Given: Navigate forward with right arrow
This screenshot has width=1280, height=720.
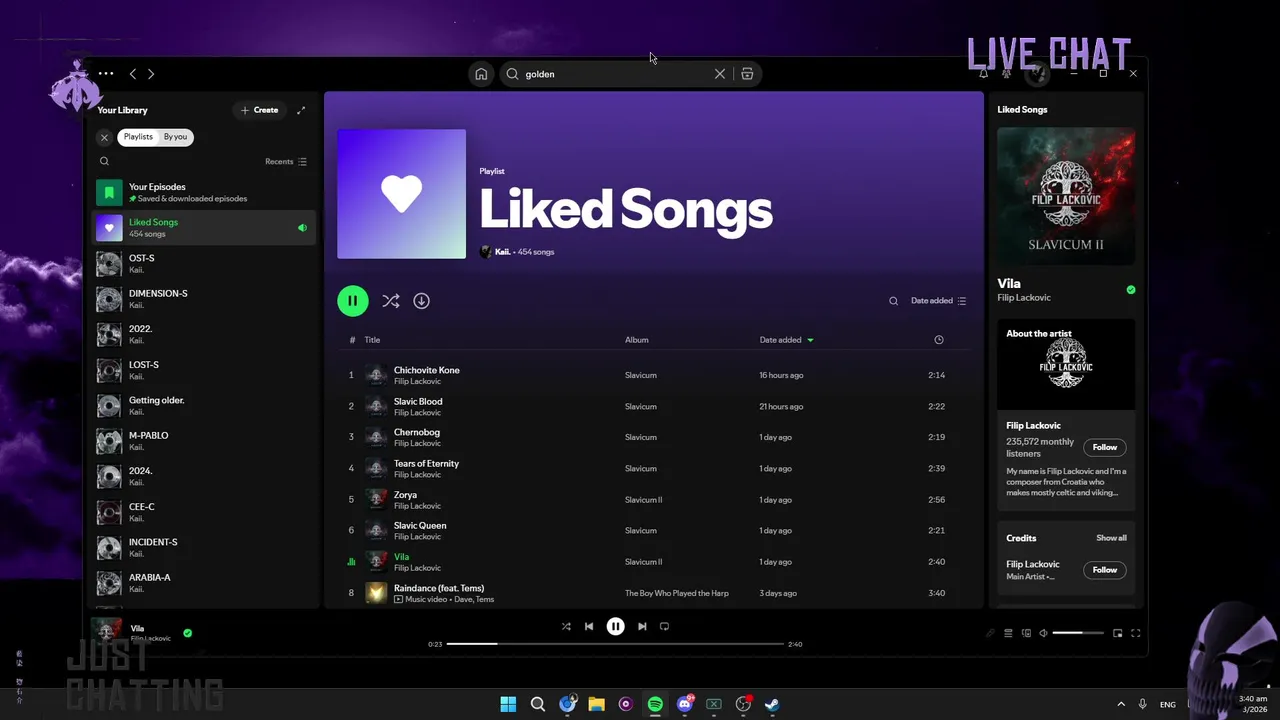Looking at the screenshot, I should 151,74.
